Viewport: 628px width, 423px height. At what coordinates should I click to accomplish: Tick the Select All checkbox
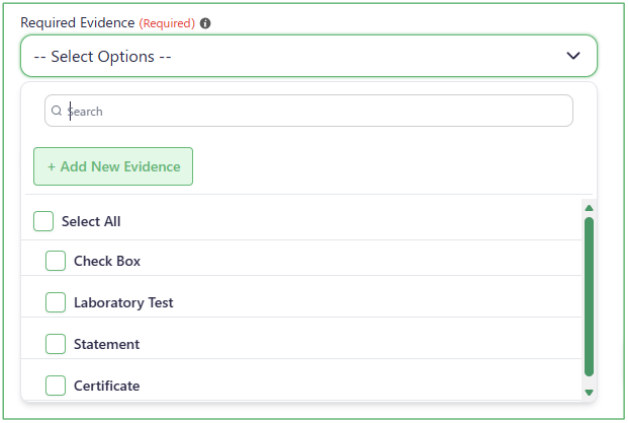pyautogui.click(x=43, y=221)
